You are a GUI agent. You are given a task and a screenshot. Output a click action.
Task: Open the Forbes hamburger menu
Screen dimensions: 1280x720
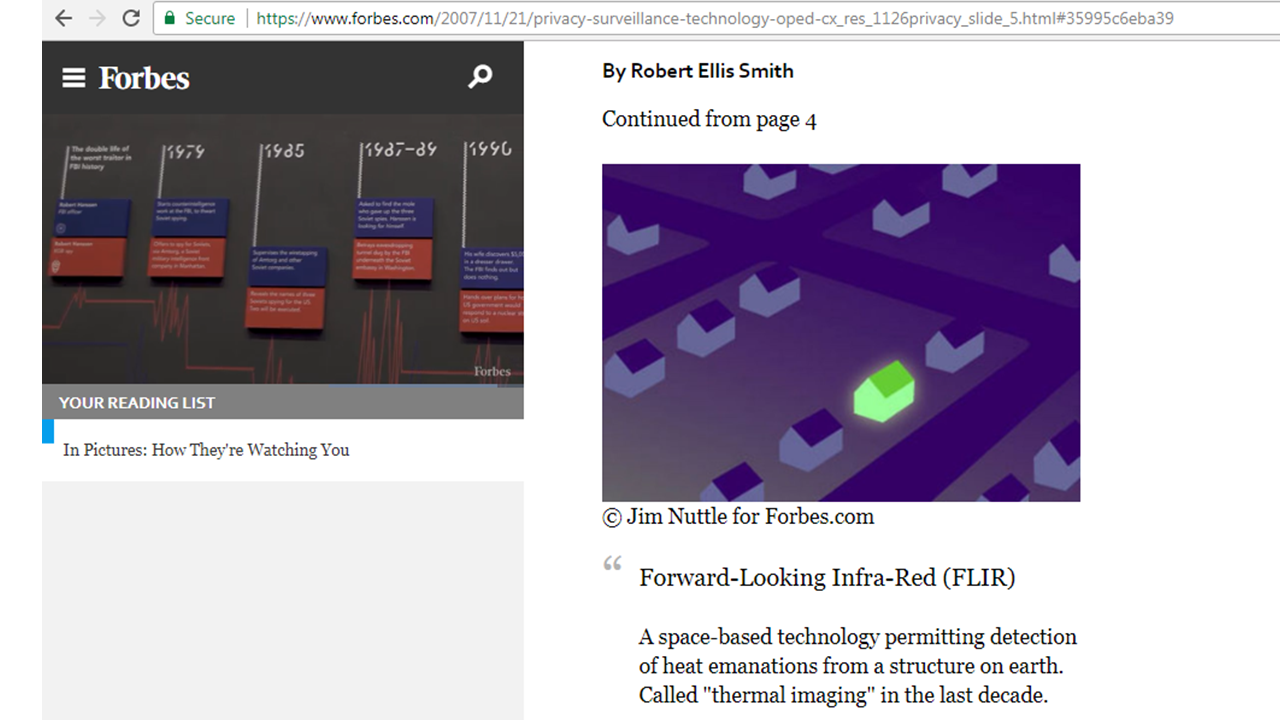pos(74,78)
